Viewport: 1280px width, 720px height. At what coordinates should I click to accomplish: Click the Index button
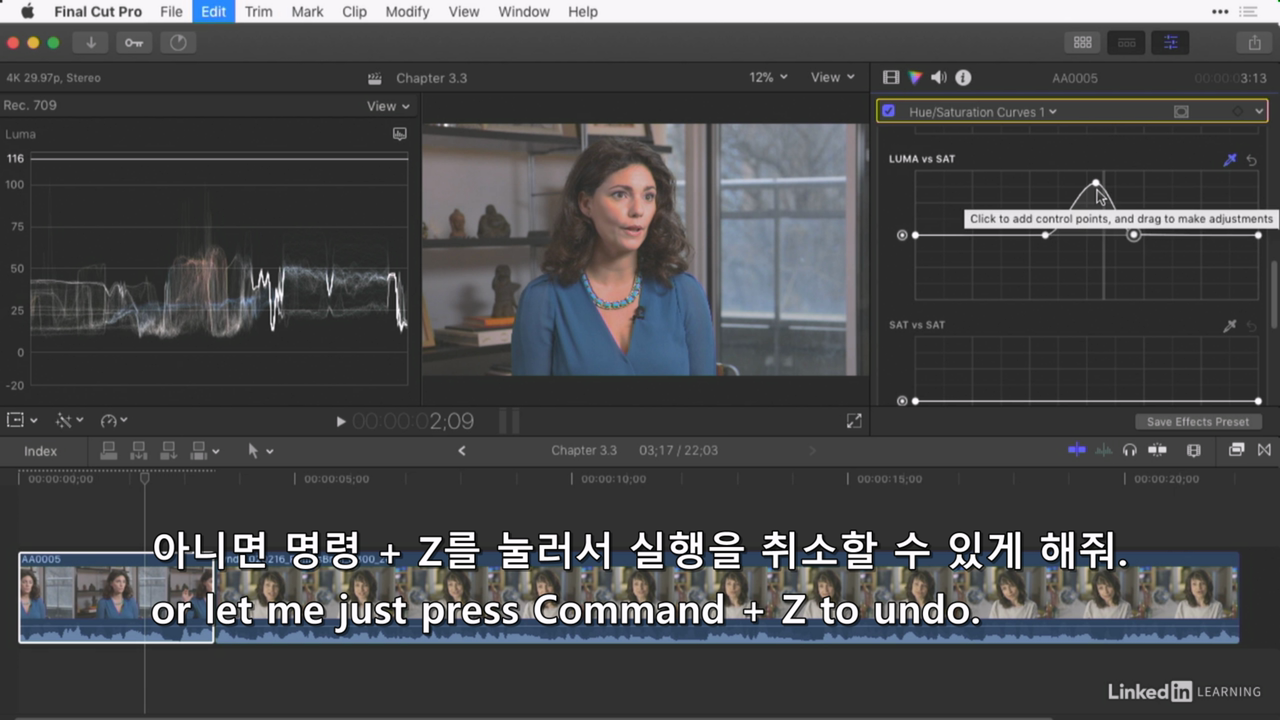point(40,451)
